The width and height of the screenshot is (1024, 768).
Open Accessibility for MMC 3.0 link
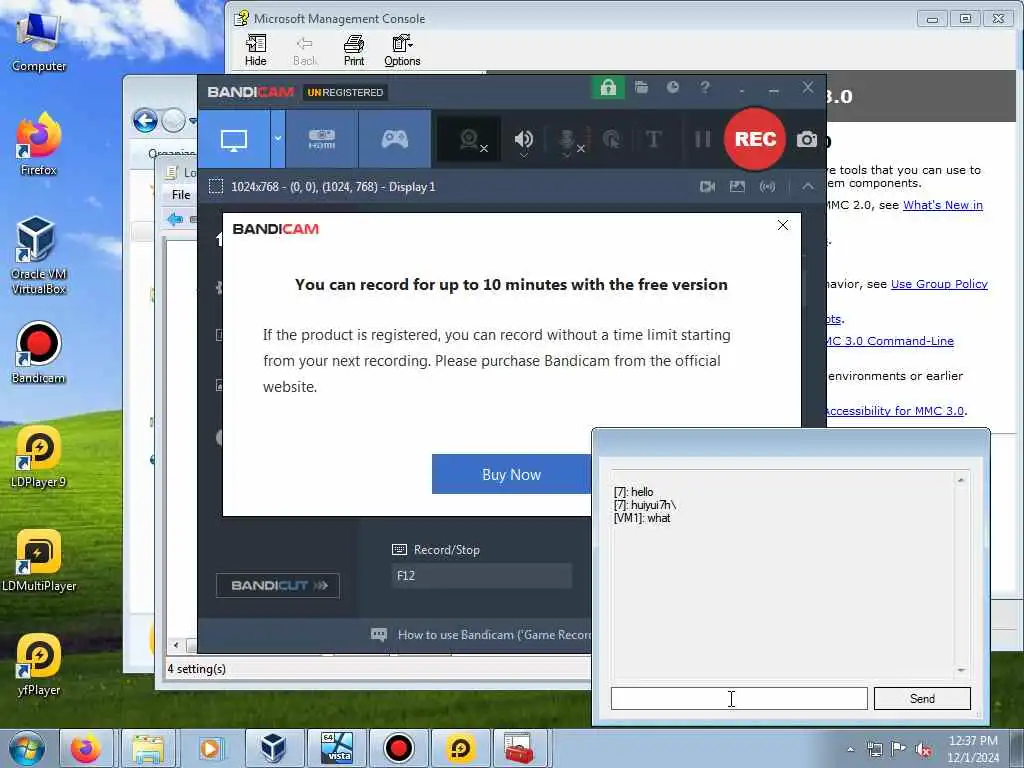click(895, 411)
